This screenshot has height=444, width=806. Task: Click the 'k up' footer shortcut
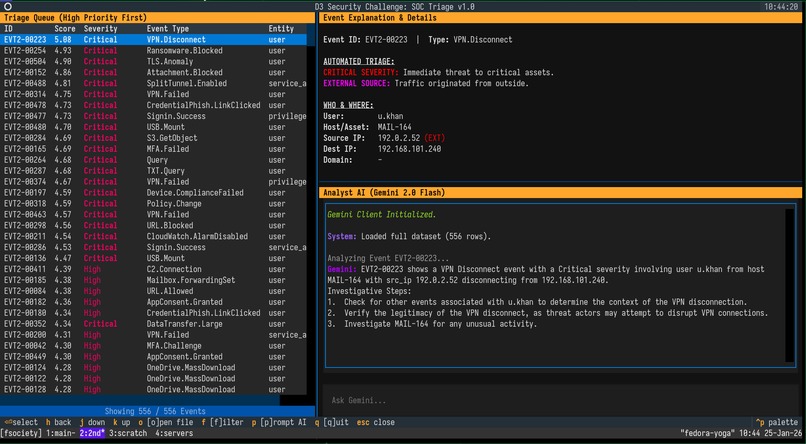[x=122, y=422]
